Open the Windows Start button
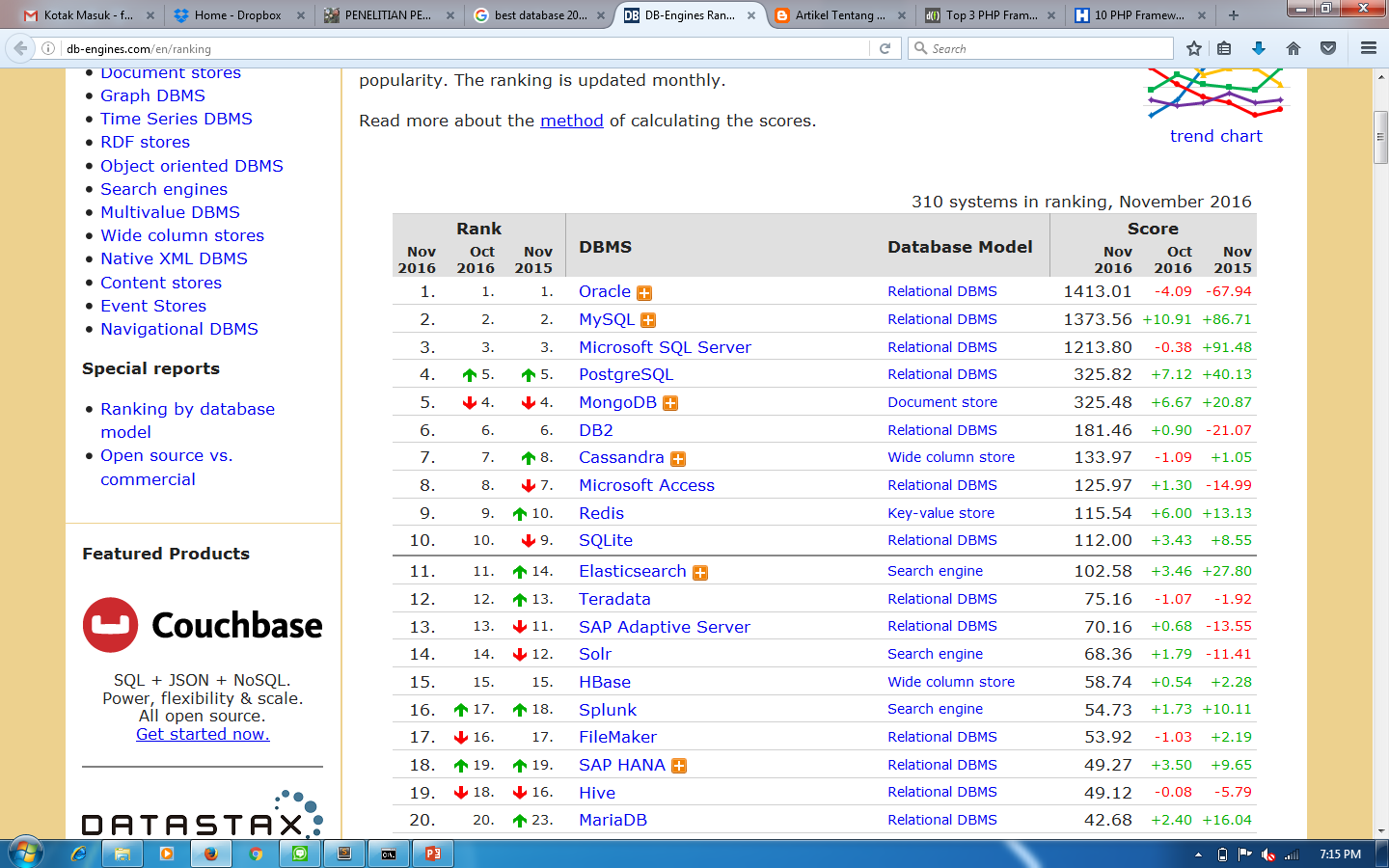The width and height of the screenshot is (1389, 868). (x=25, y=854)
